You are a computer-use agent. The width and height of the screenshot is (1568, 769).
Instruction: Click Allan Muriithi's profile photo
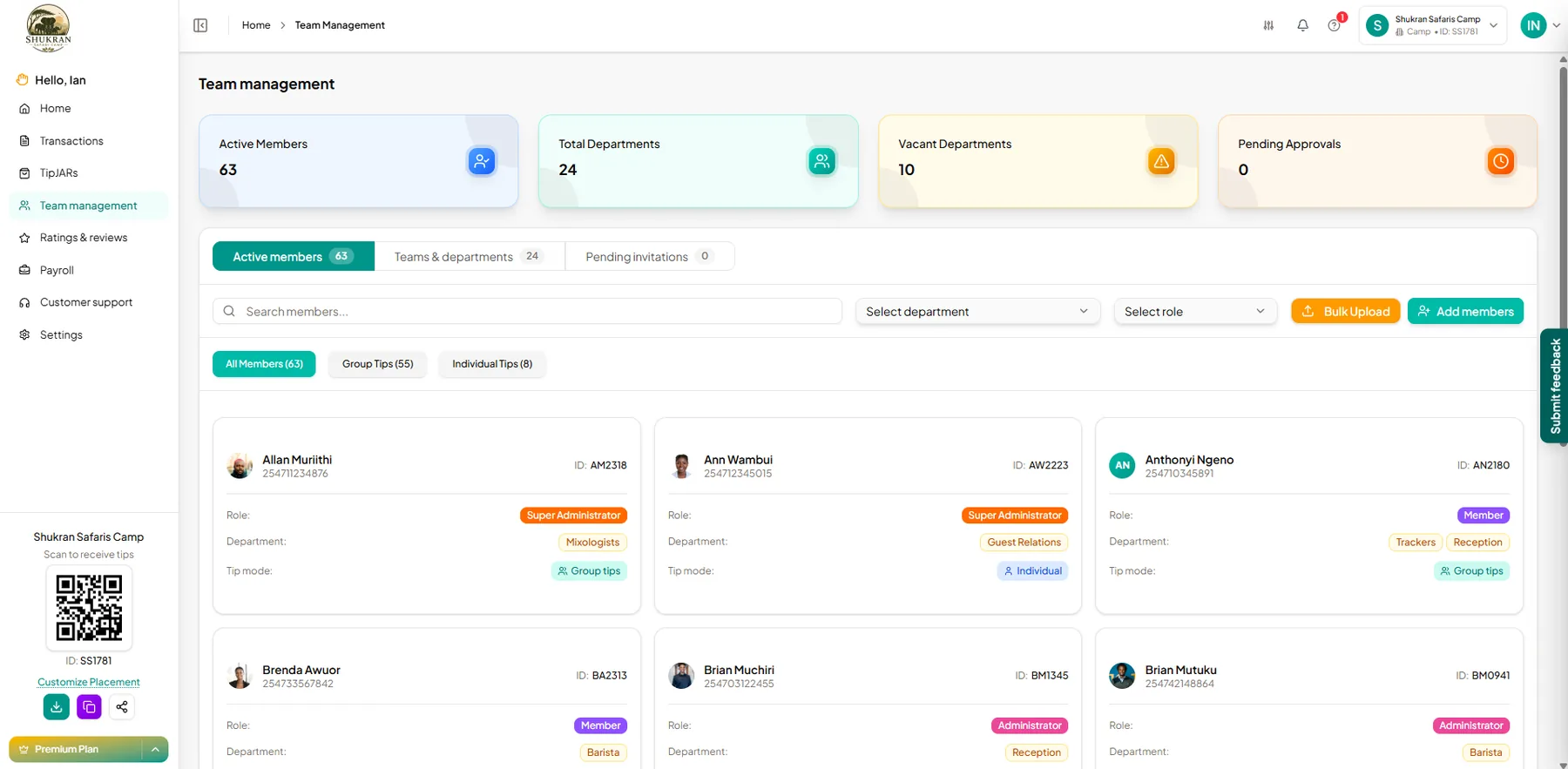tap(240, 466)
